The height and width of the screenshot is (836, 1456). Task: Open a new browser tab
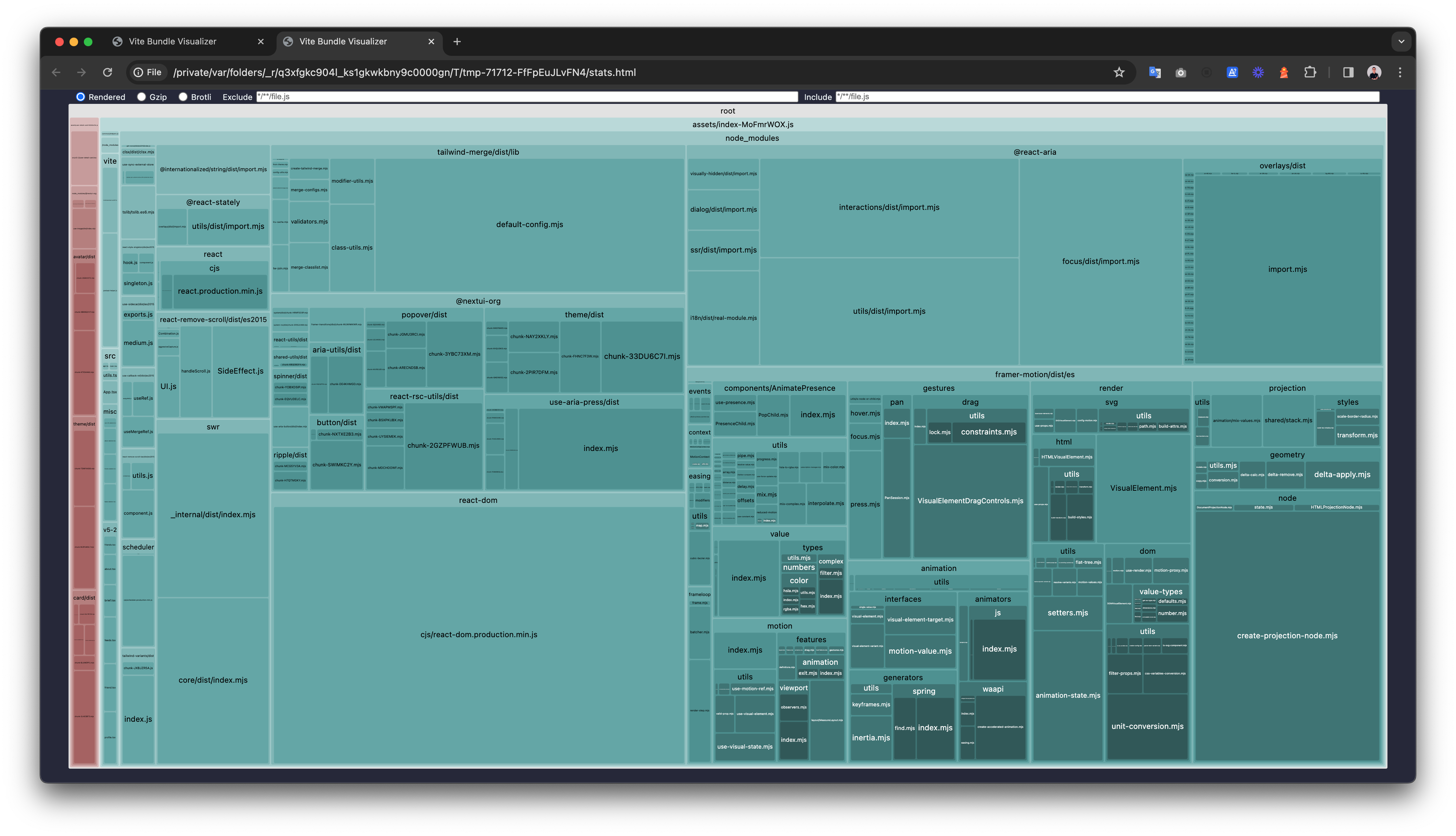pos(457,41)
